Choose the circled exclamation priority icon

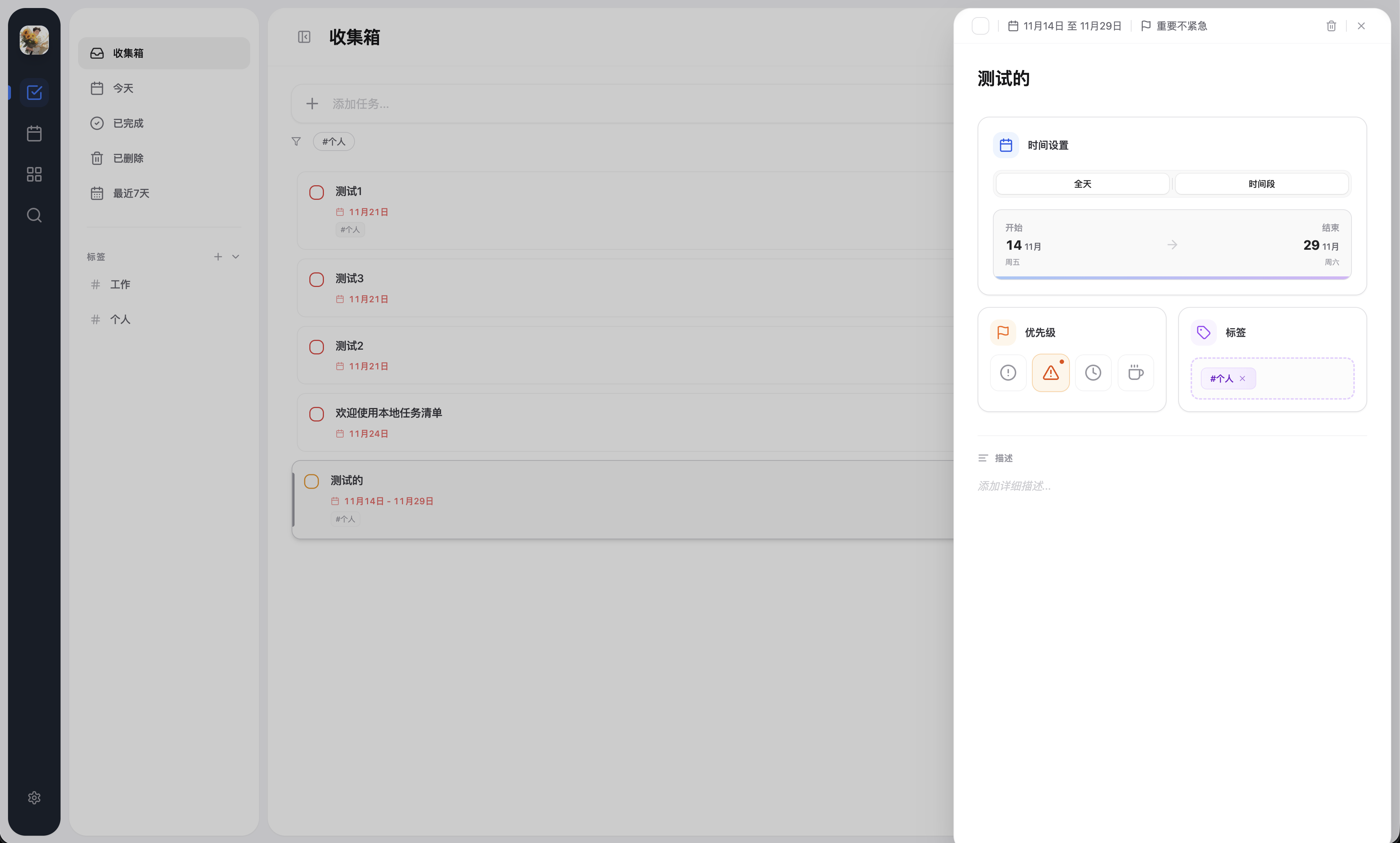click(1008, 373)
